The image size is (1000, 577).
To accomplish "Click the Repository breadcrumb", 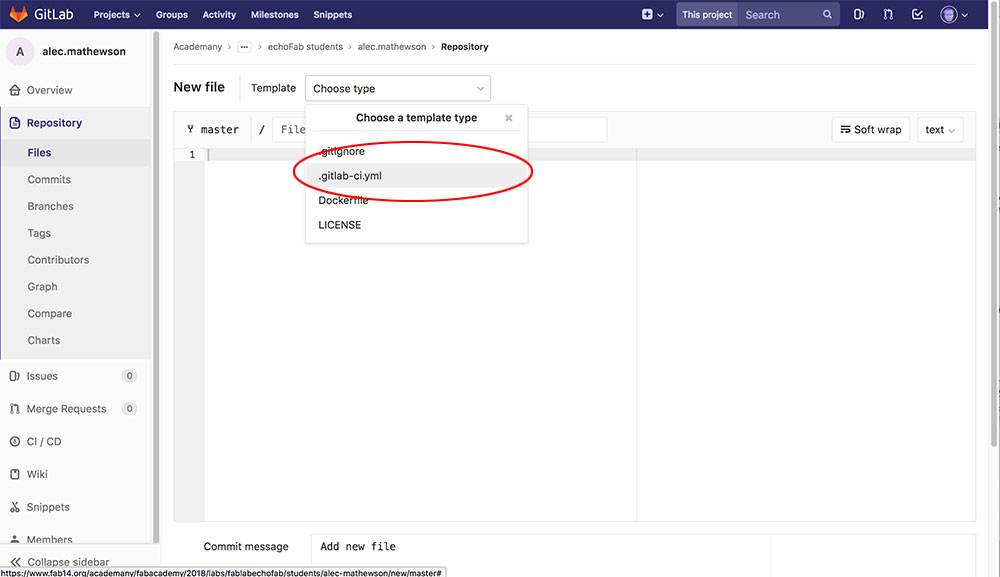I will (464, 47).
